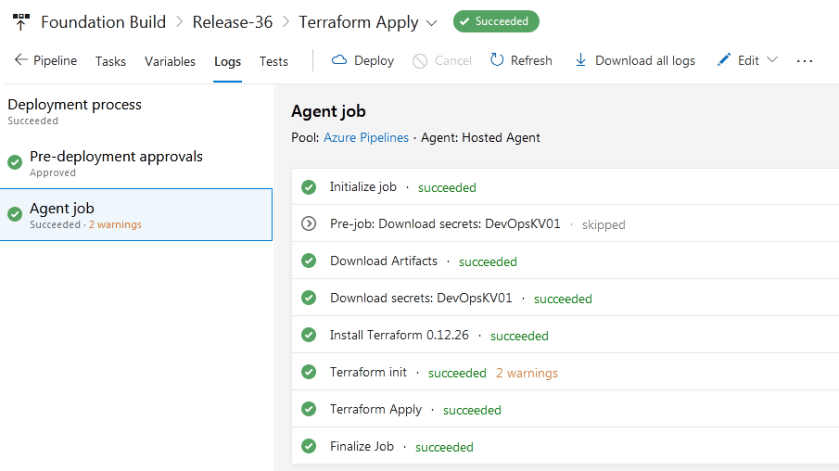Click the success icon next to Terraform Apply step
Viewport: 839px width, 471px height.
coord(309,410)
